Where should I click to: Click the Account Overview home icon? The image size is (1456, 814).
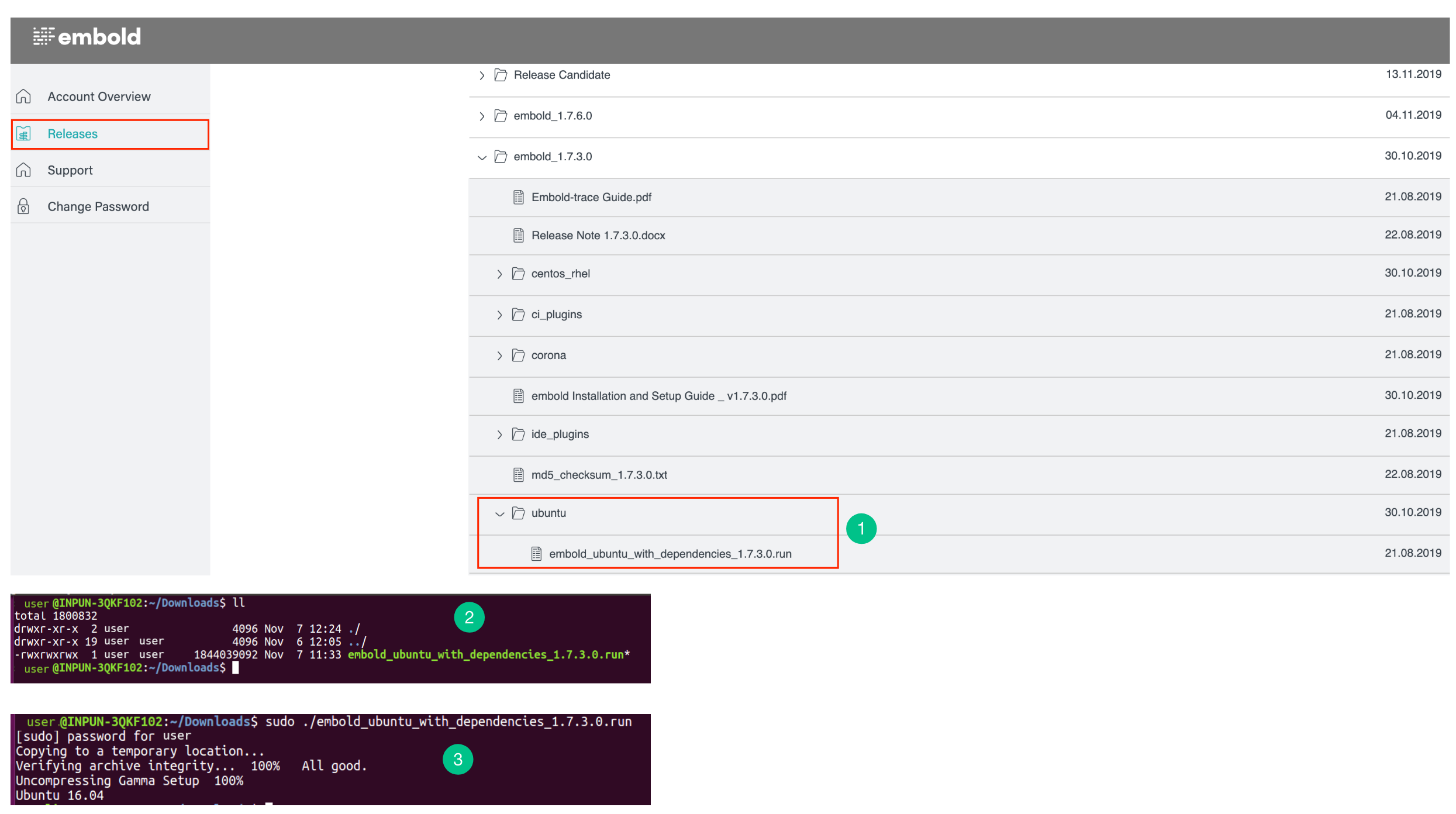(23, 96)
